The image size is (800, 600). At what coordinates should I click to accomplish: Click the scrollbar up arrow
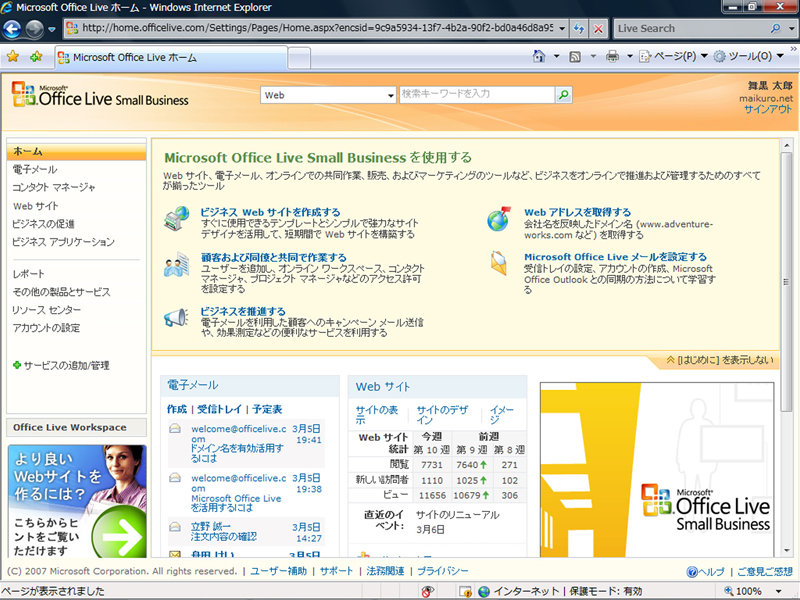coord(786,145)
